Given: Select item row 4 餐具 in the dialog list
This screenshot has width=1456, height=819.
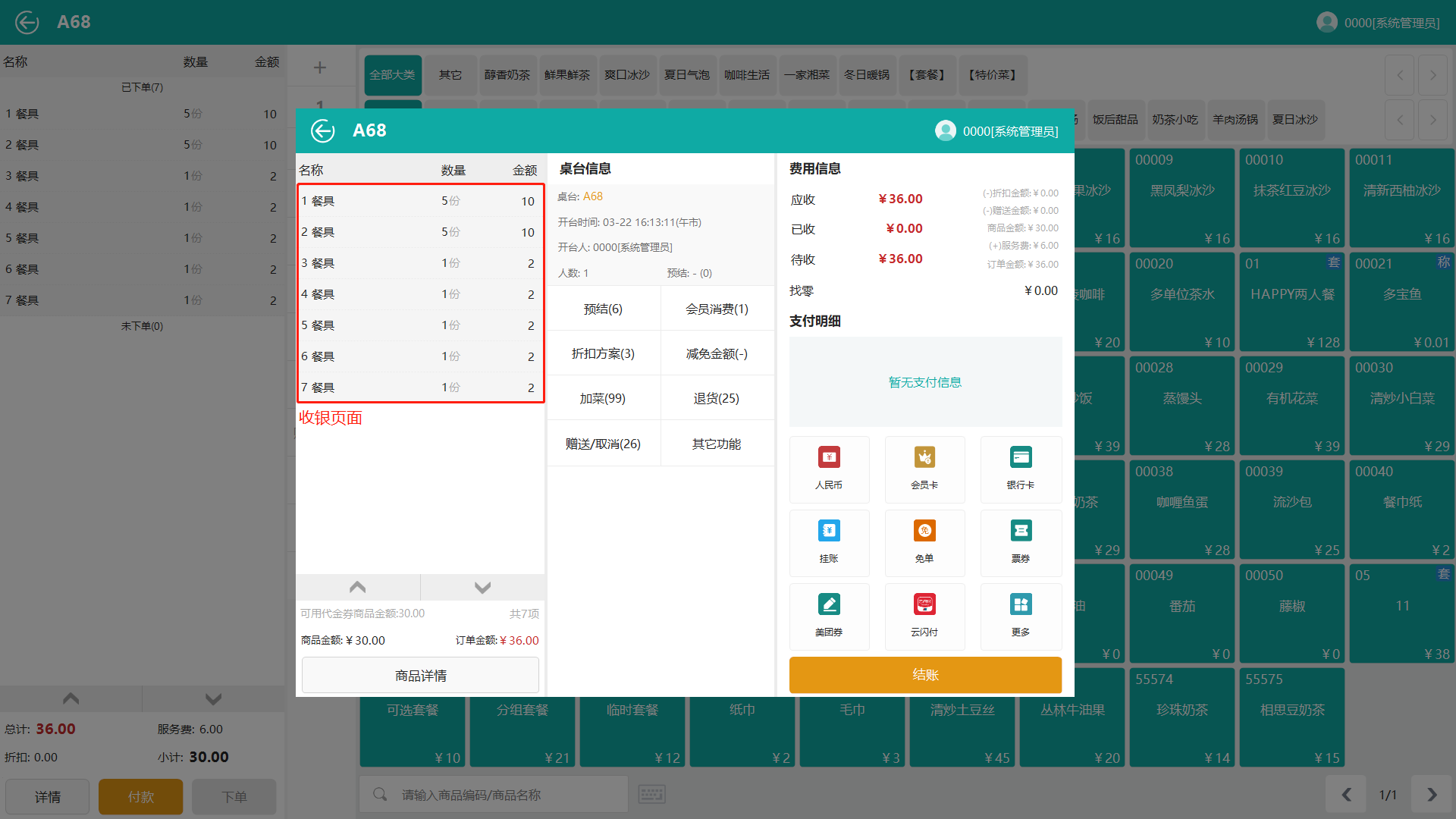Looking at the screenshot, I should tap(420, 294).
